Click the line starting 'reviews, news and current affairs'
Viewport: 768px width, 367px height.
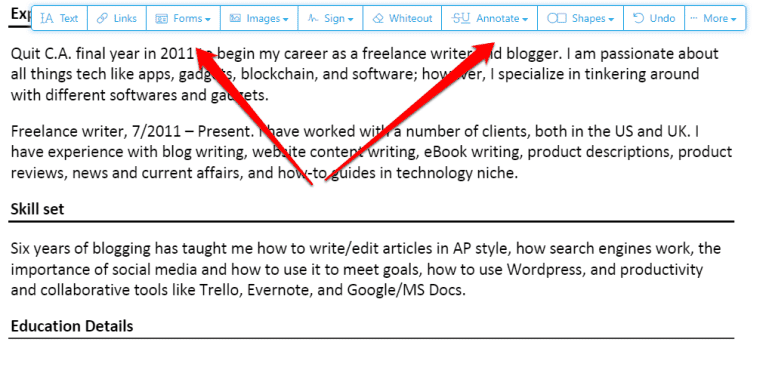[264, 173]
